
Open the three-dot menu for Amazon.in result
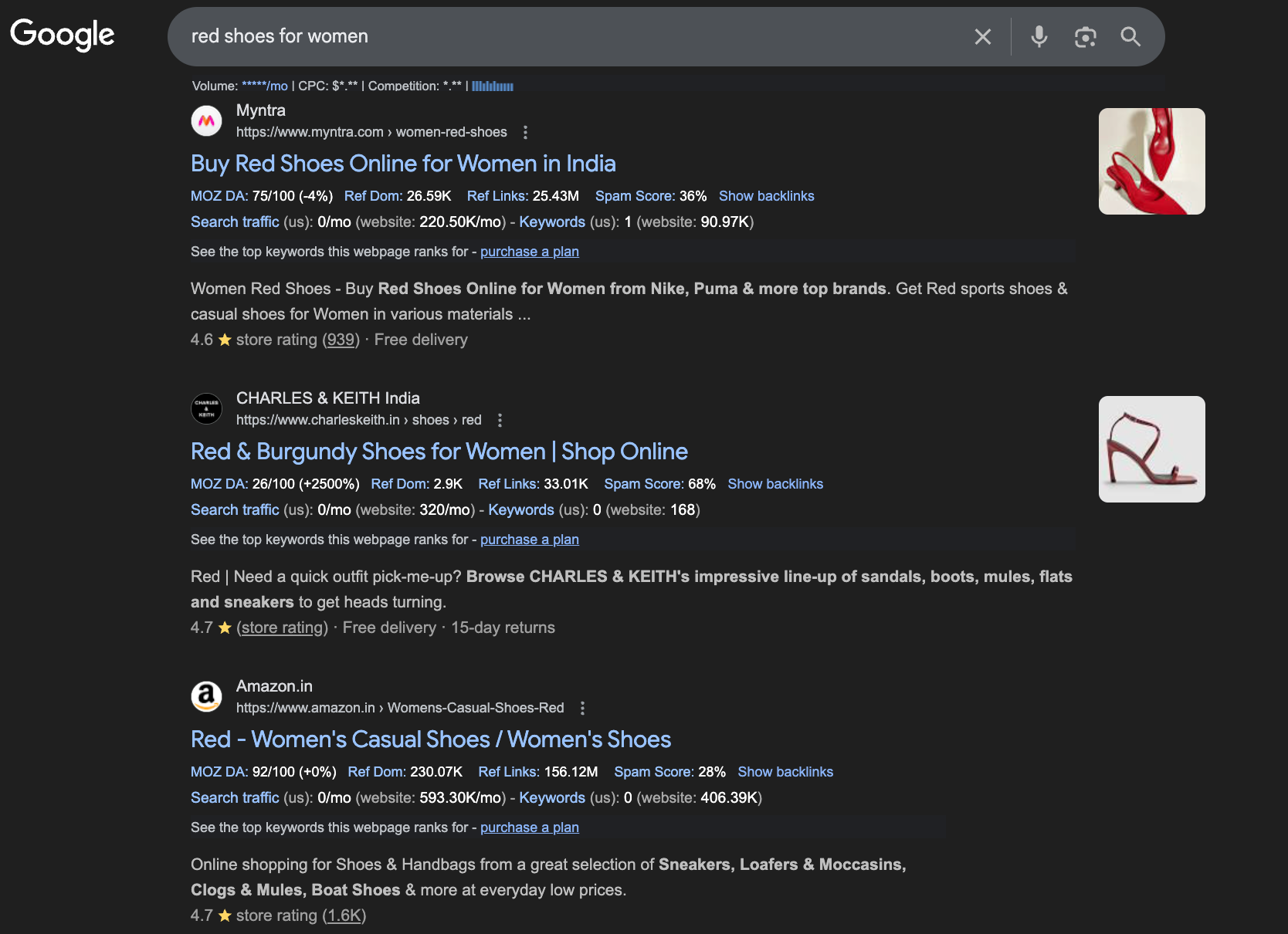pyautogui.click(x=583, y=709)
